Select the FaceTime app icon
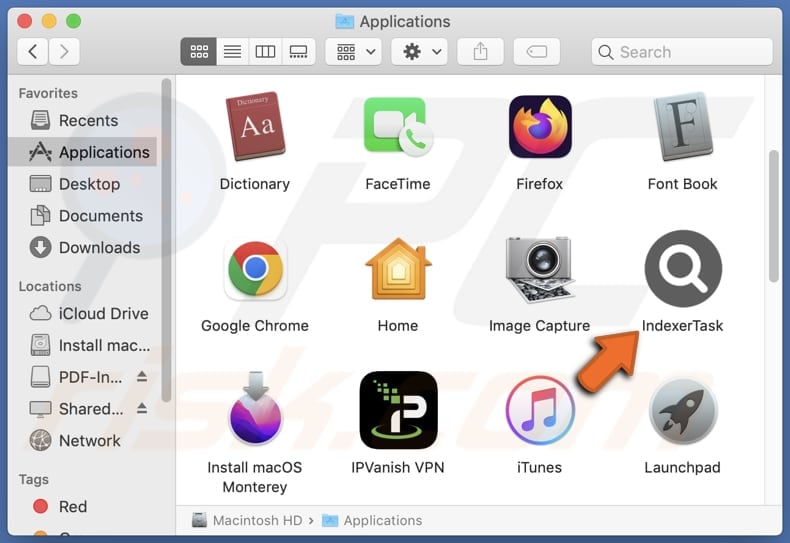Screen dimensions: 790x543 [x=398, y=126]
